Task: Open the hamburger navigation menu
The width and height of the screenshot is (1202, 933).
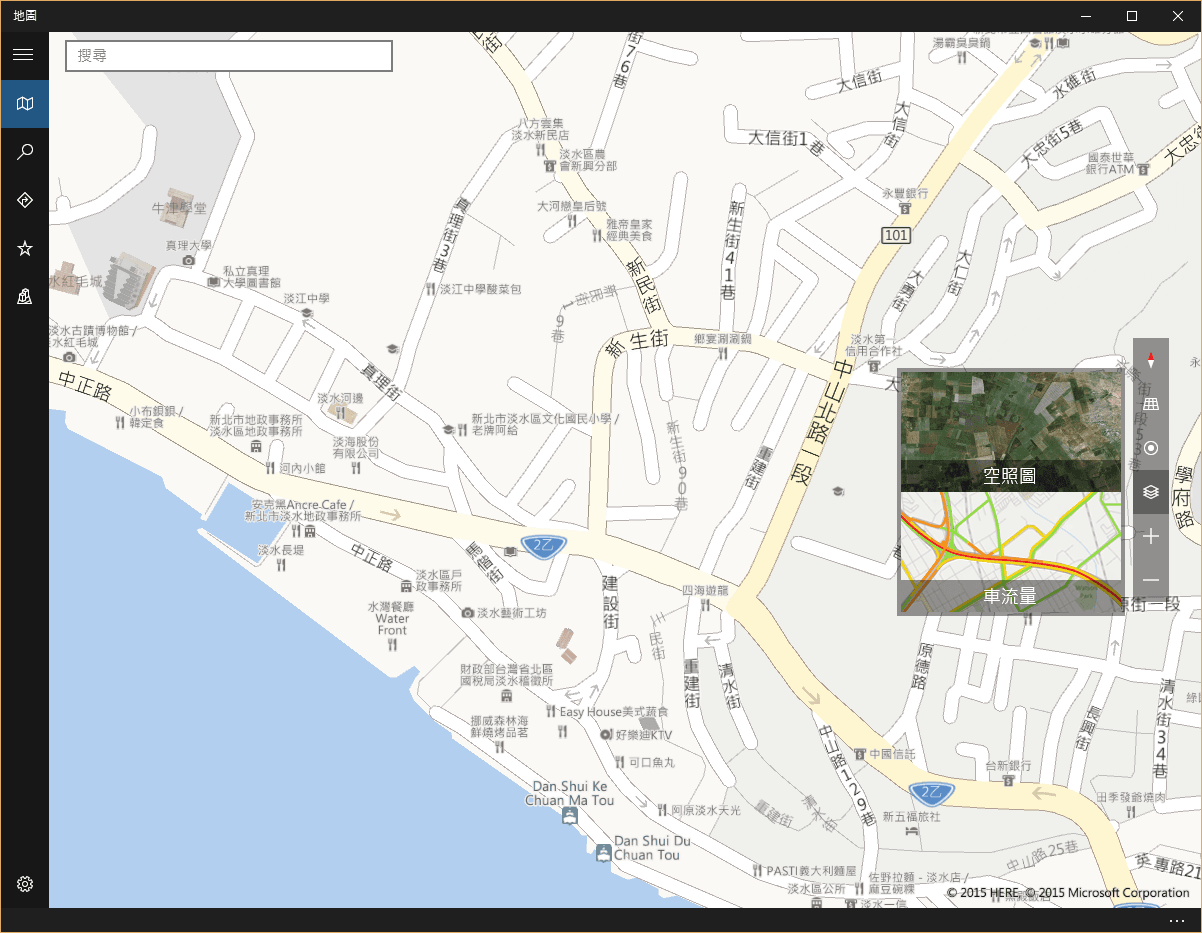Action: coord(24,55)
